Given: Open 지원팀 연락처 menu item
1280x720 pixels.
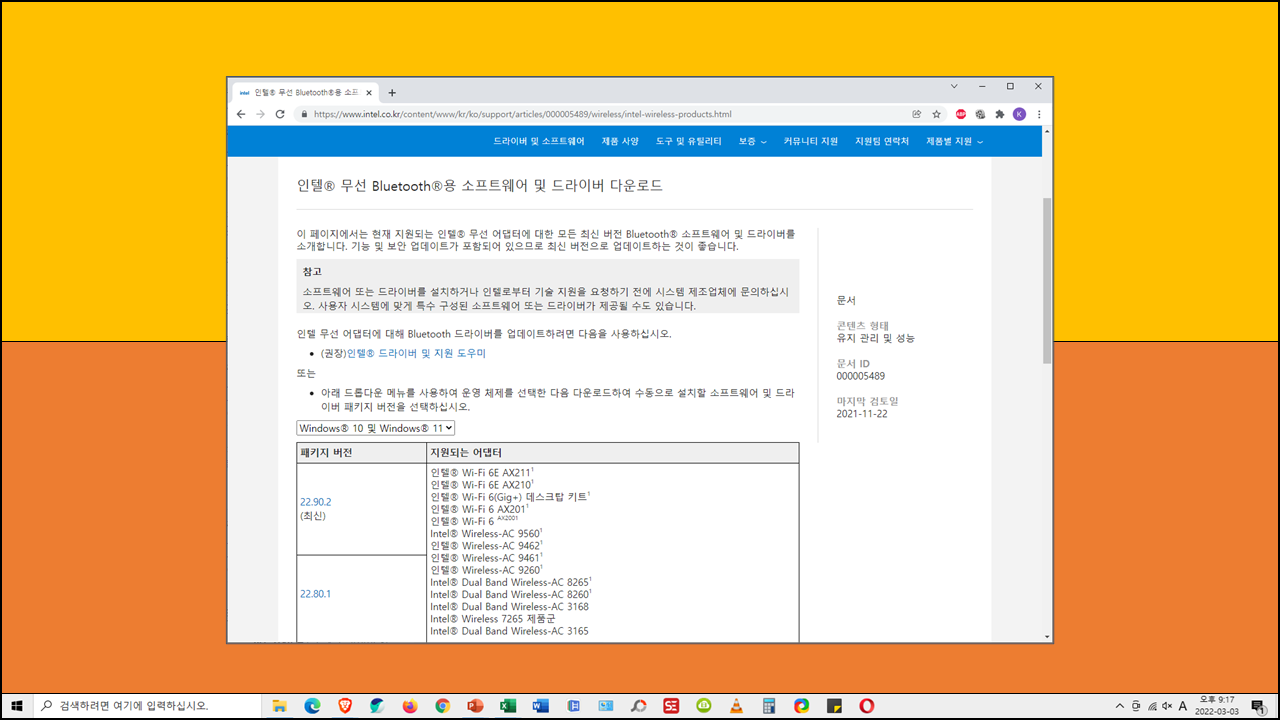Looking at the screenshot, I should coord(882,141).
